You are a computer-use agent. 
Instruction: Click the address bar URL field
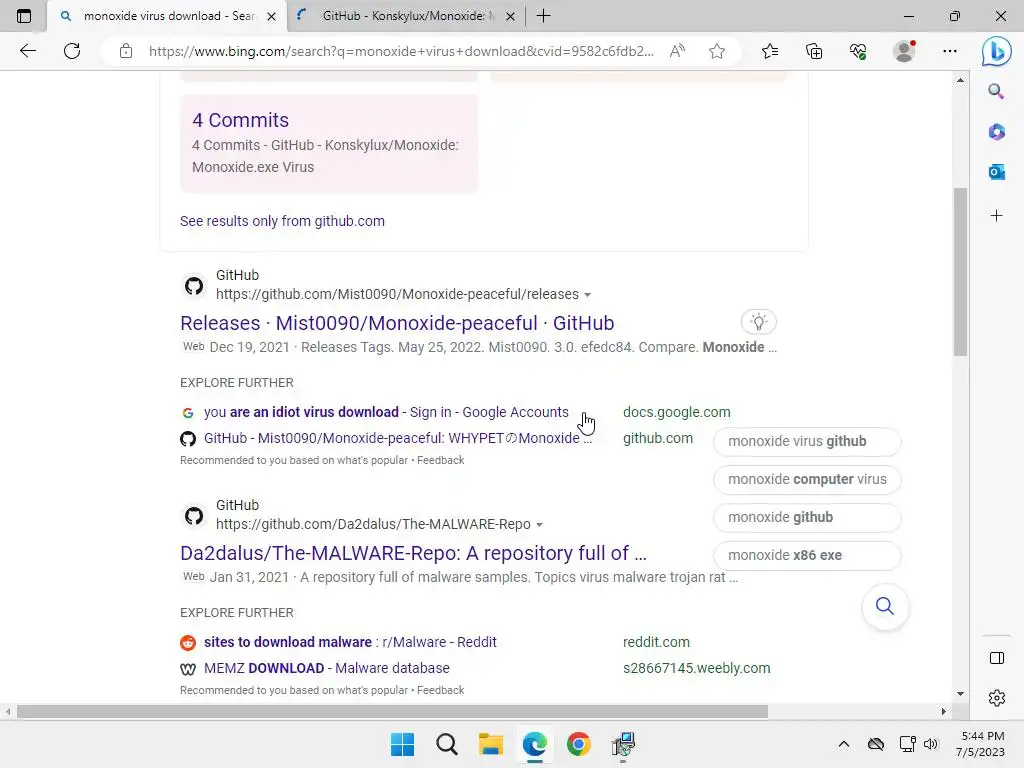401,52
